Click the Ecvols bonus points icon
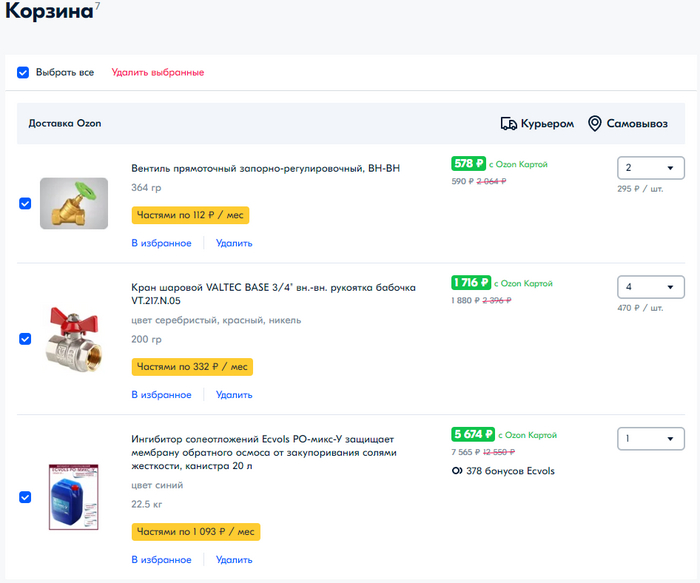 (x=457, y=471)
